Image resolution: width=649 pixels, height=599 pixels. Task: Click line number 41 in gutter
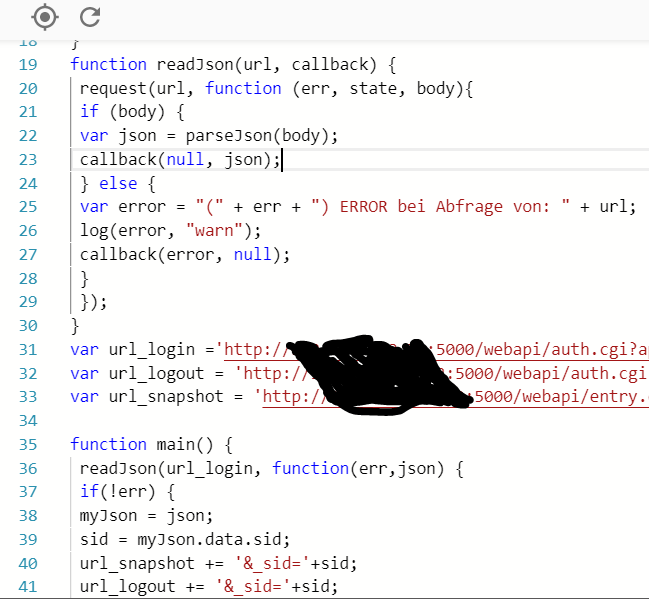[x=28, y=587]
